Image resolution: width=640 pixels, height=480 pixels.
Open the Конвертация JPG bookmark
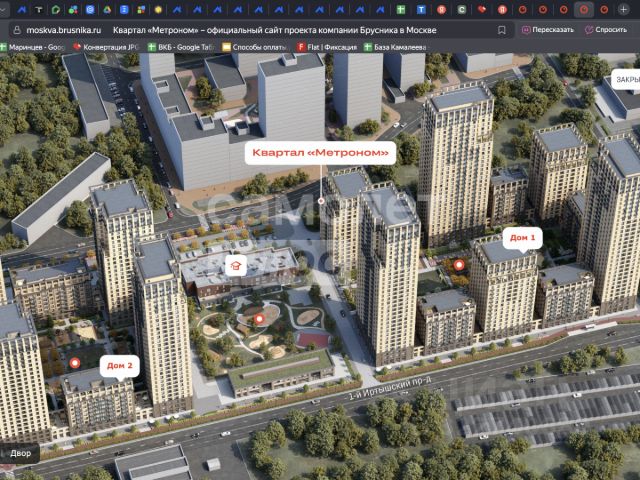coord(106,47)
